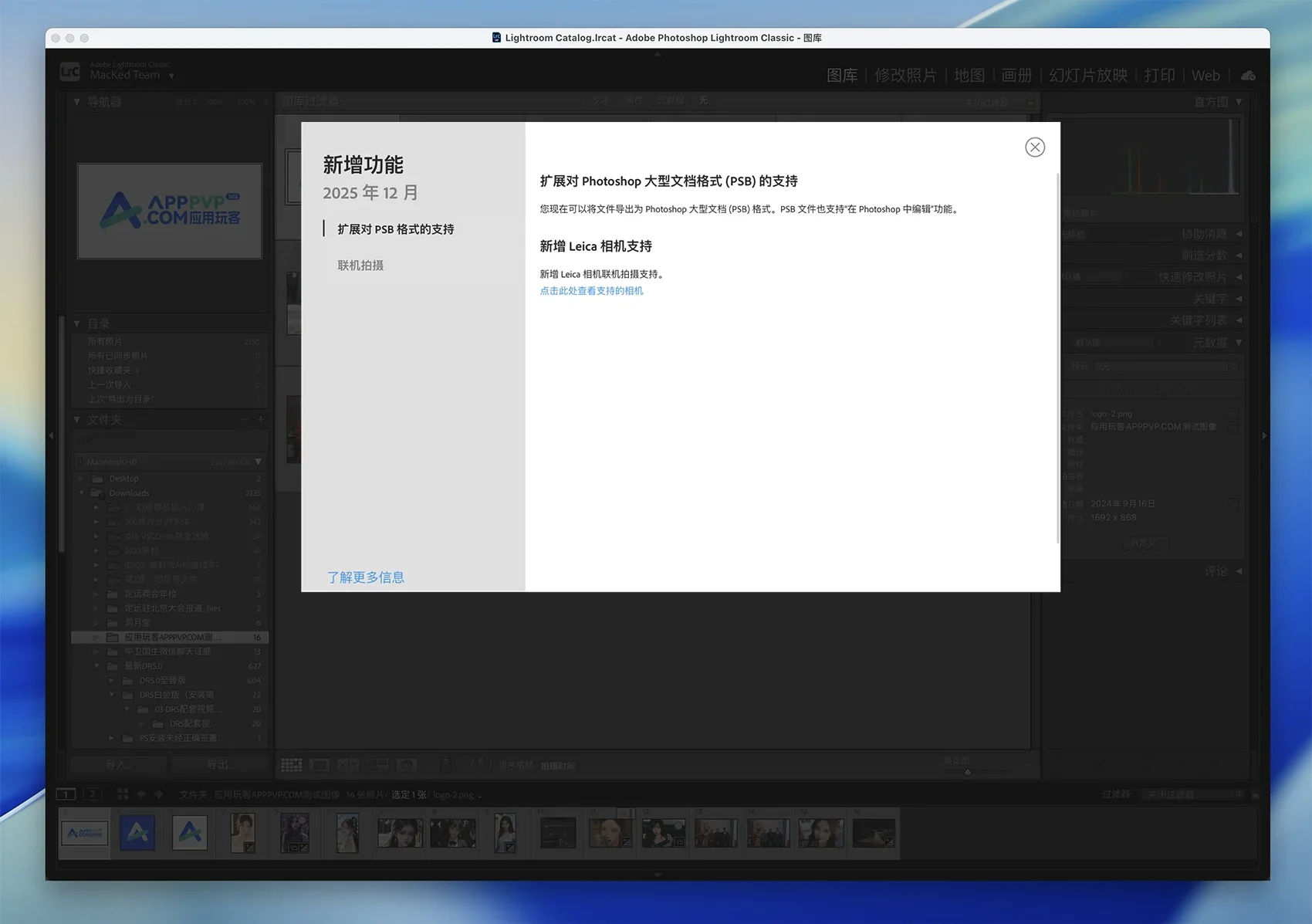The image size is (1312, 924).
Task: Click the cloud sync status icon
Action: 1247,76
